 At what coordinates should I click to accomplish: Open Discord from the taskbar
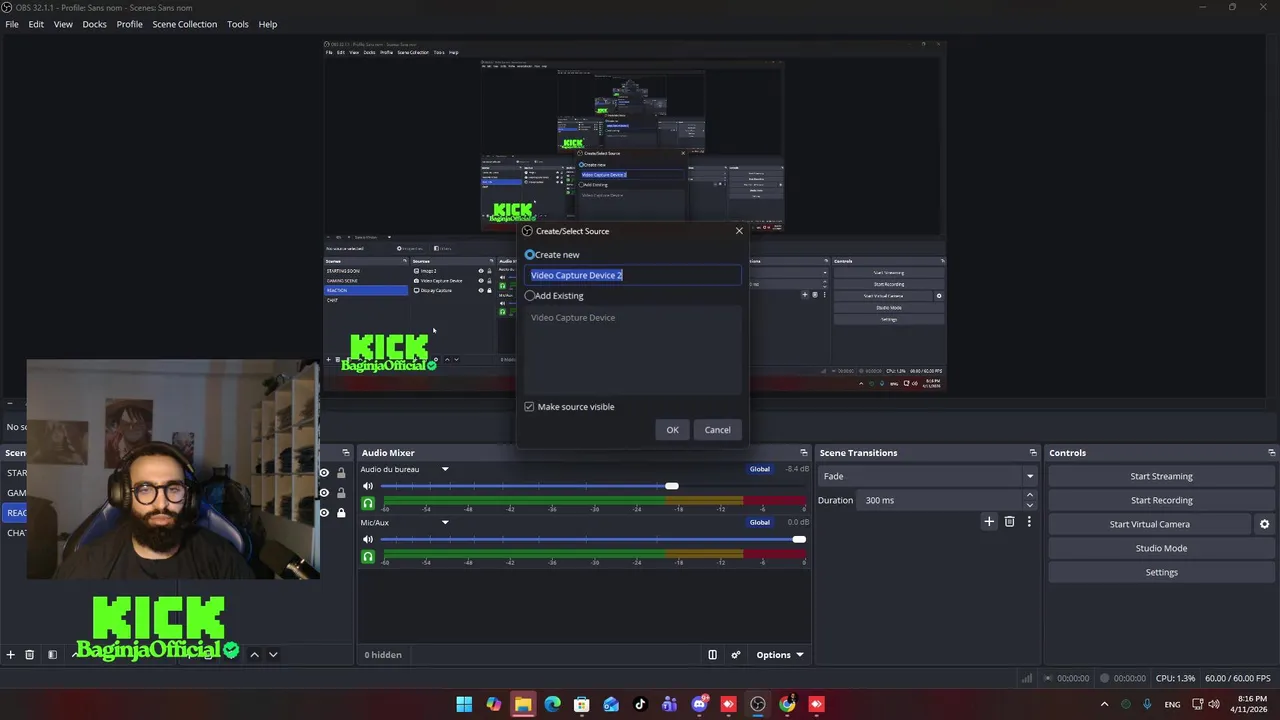(x=699, y=704)
